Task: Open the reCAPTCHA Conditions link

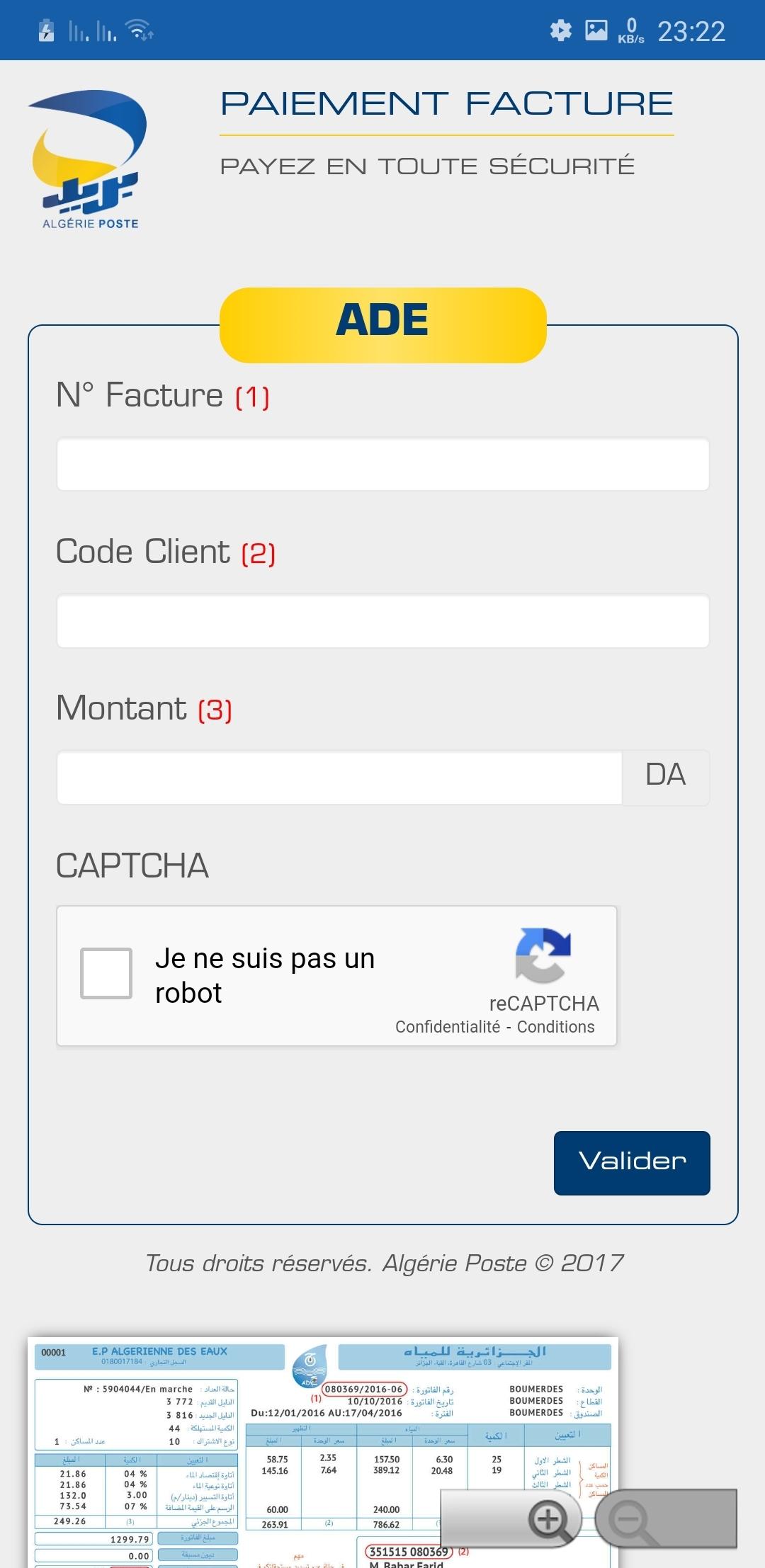Action: tap(556, 1027)
